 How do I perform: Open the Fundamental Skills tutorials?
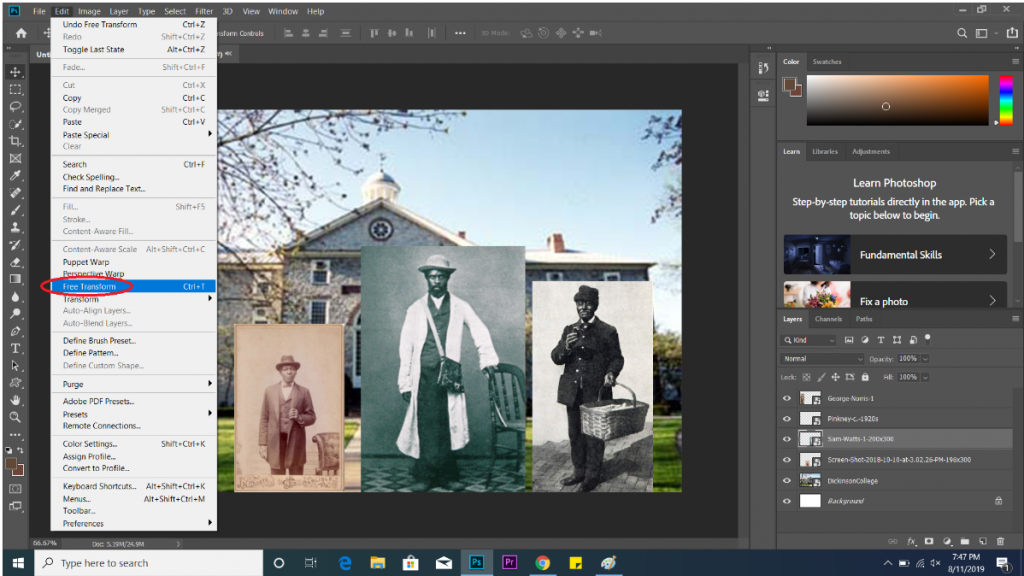pyautogui.click(x=895, y=255)
